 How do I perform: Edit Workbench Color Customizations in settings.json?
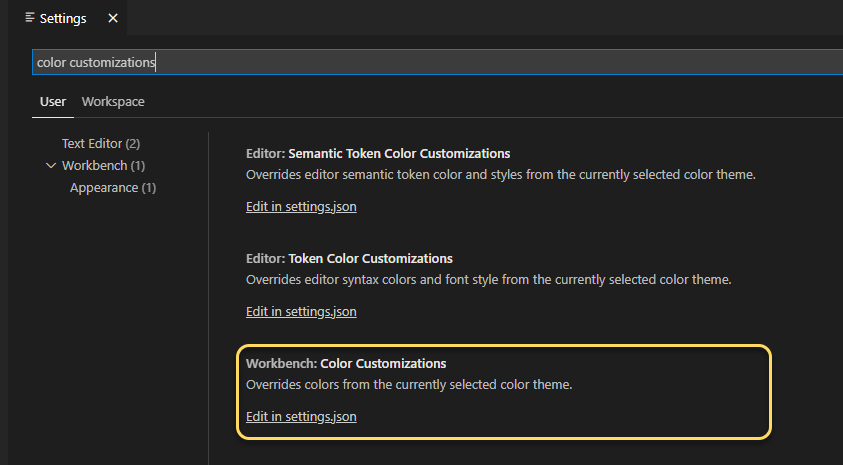point(301,416)
